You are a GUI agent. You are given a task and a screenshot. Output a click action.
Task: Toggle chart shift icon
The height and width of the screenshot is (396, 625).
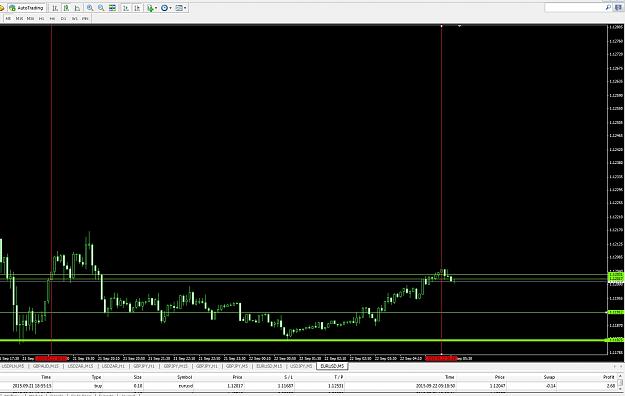point(137,8)
